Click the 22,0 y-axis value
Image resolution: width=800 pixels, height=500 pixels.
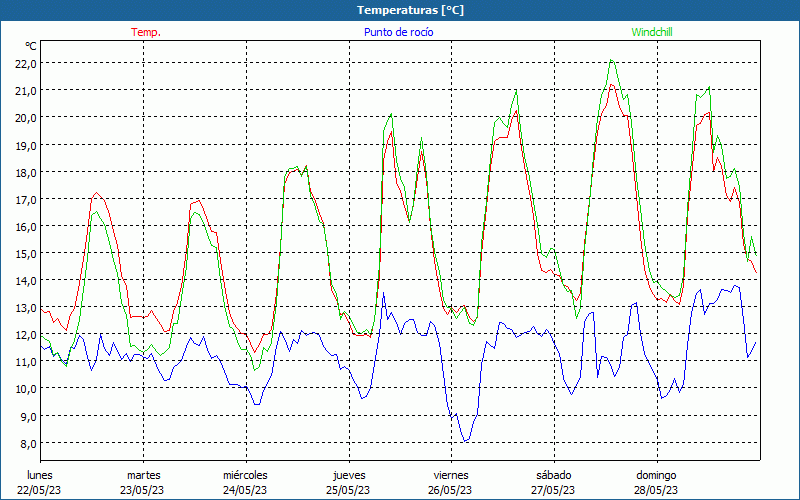[x=26, y=64]
